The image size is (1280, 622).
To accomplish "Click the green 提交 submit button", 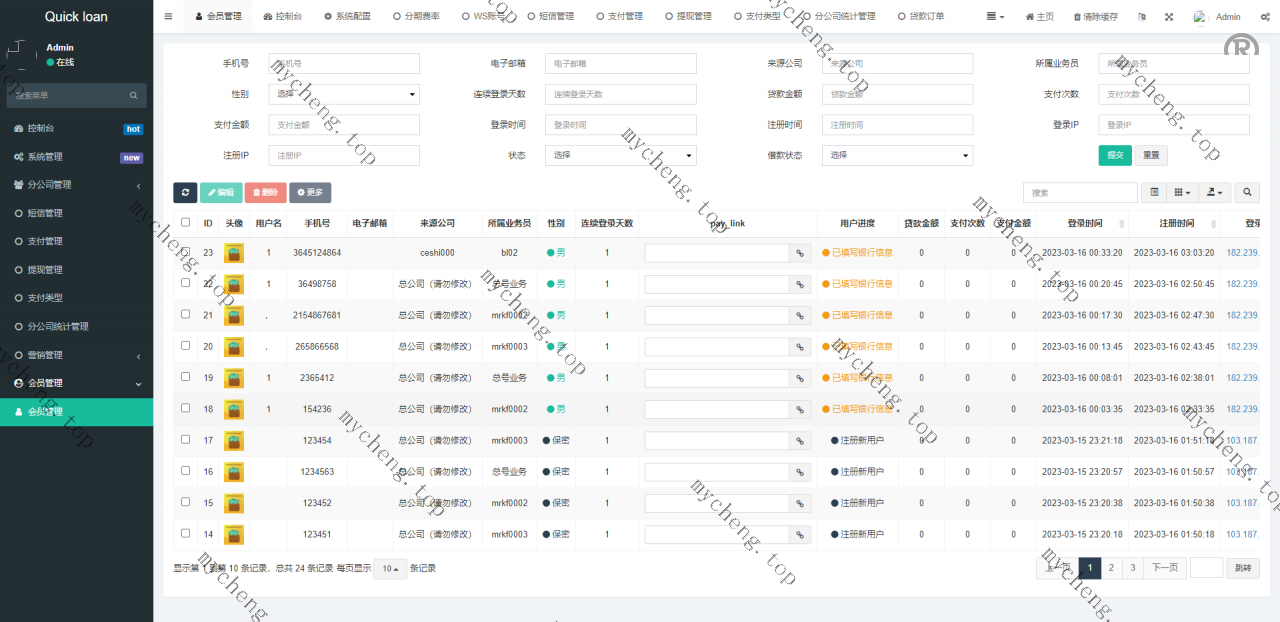I will coord(1114,156).
